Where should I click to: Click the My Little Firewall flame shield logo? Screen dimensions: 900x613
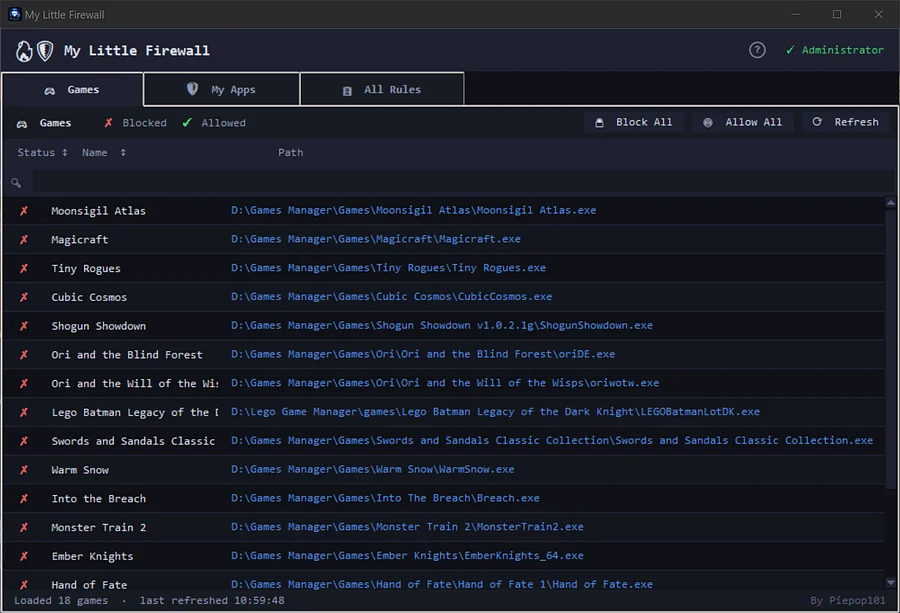(x=34, y=51)
